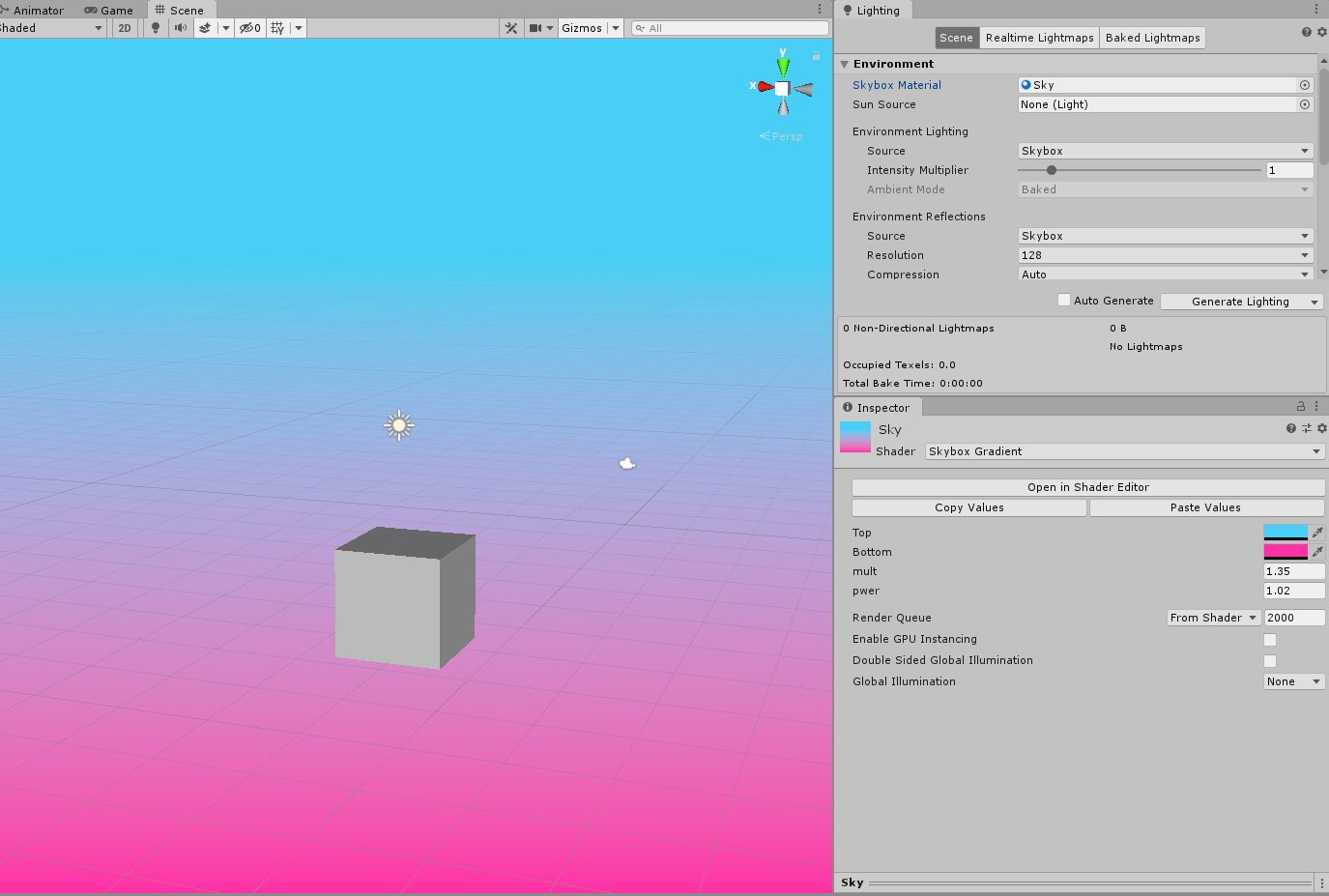The width and height of the screenshot is (1329, 896).
Task: Open Sky material help icon
Action: click(1291, 428)
